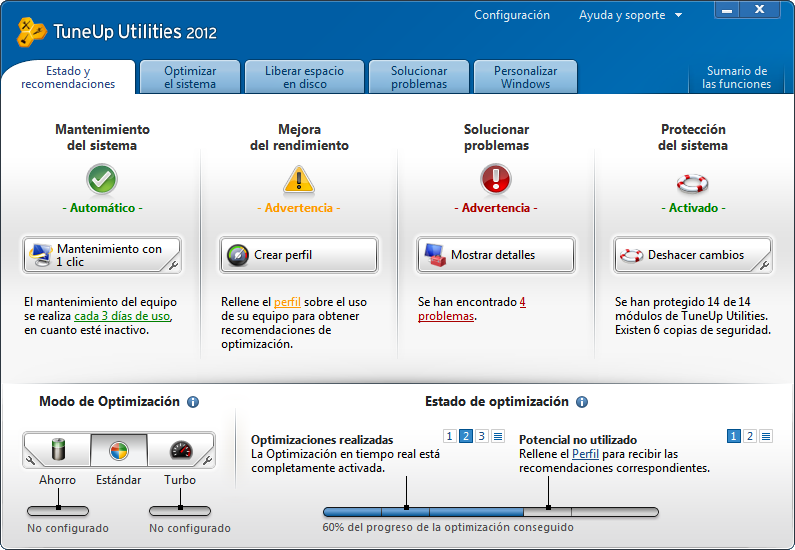
Task: Switch to Solucionar problemas tab
Action: (419, 77)
